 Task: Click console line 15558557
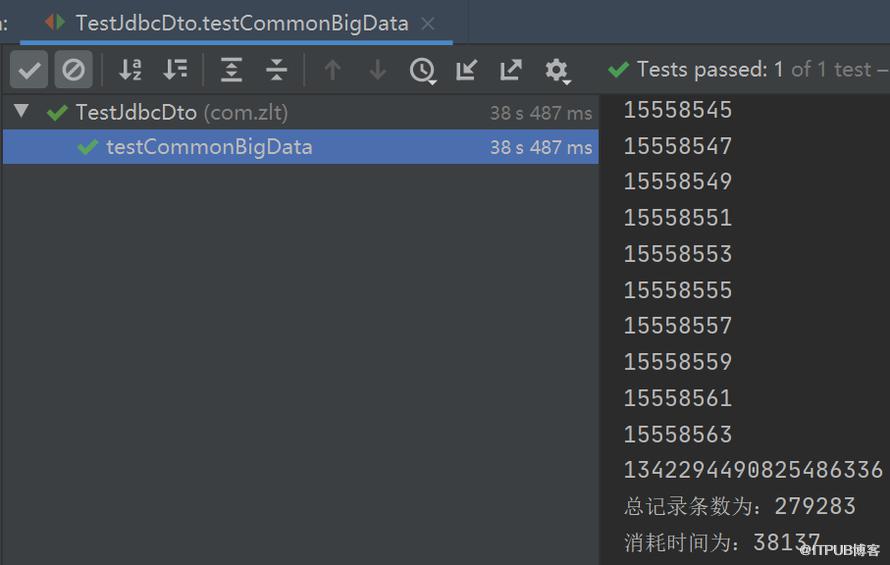pyautogui.click(x=678, y=326)
